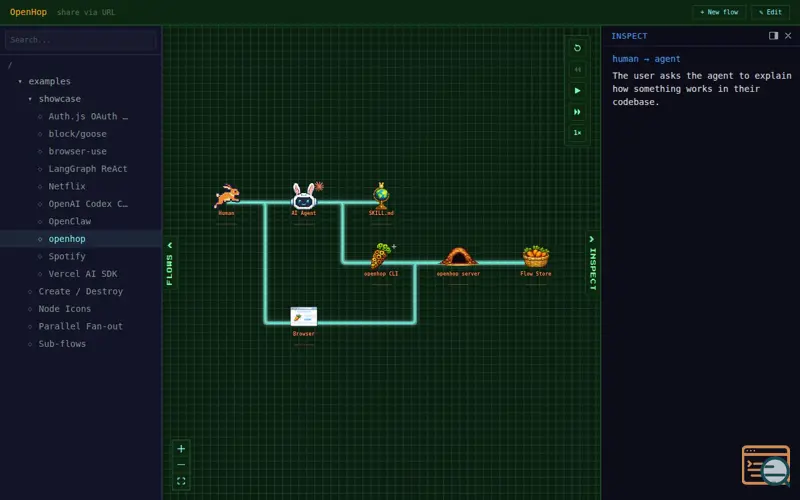Click the SKILL.md globe node
This screenshot has height=500, width=800.
coord(381,196)
